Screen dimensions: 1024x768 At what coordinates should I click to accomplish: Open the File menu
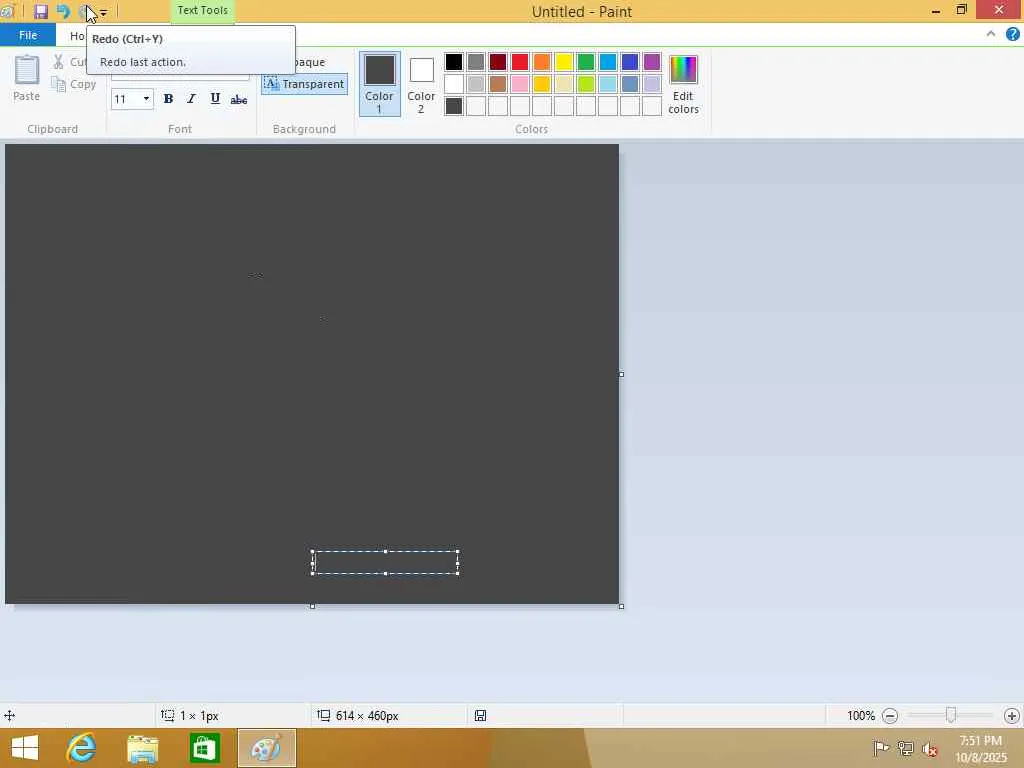point(28,35)
